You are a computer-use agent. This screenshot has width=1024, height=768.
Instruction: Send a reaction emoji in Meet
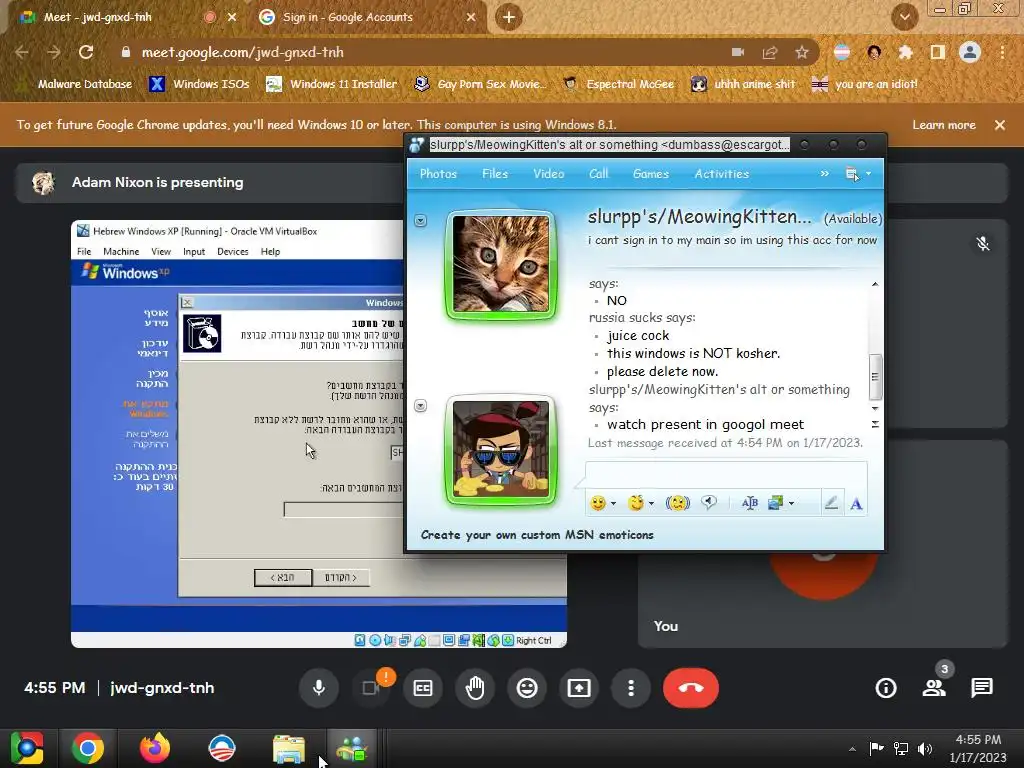[527, 688]
